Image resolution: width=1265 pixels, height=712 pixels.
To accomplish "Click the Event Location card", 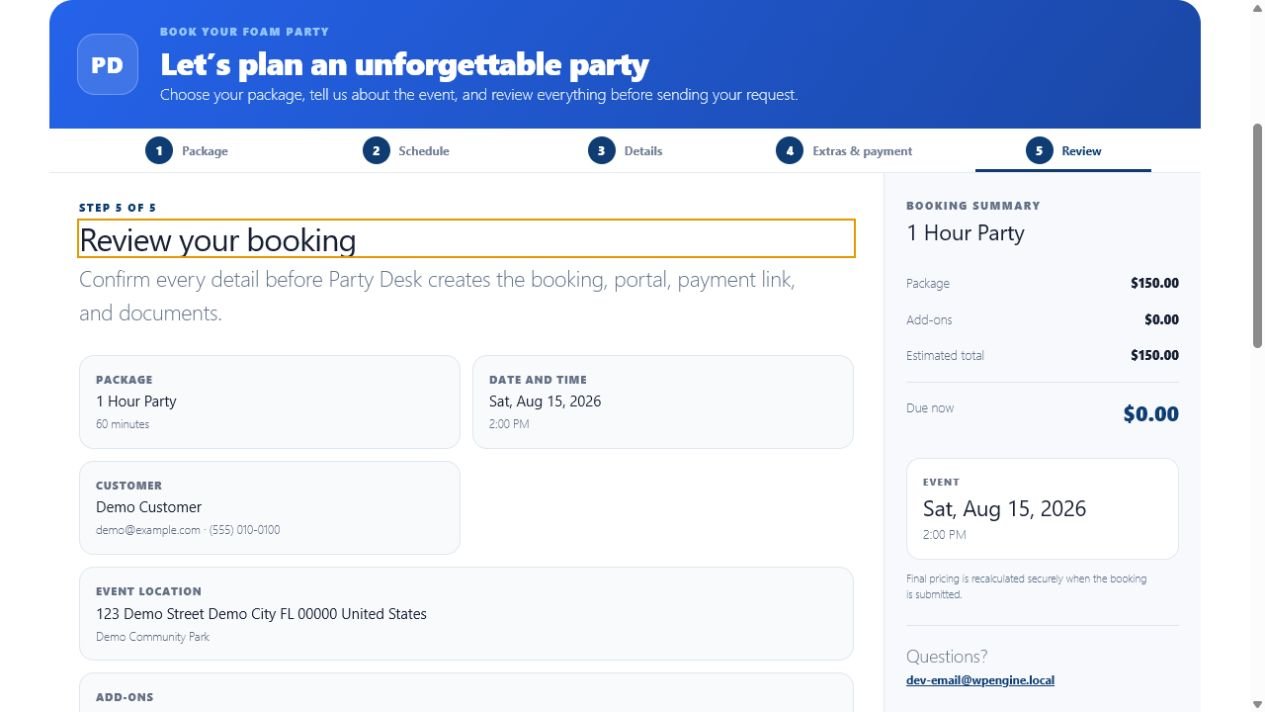I will pos(466,614).
